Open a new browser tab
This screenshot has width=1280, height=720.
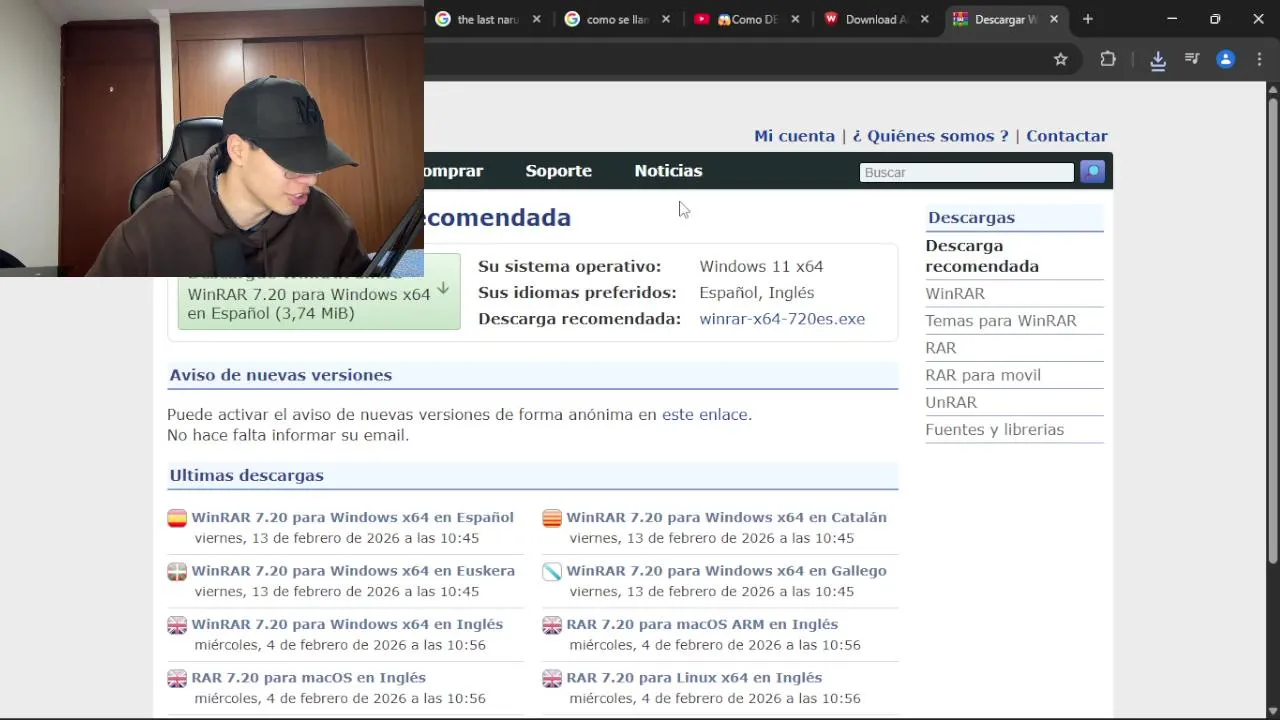(x=1088, y=19)
